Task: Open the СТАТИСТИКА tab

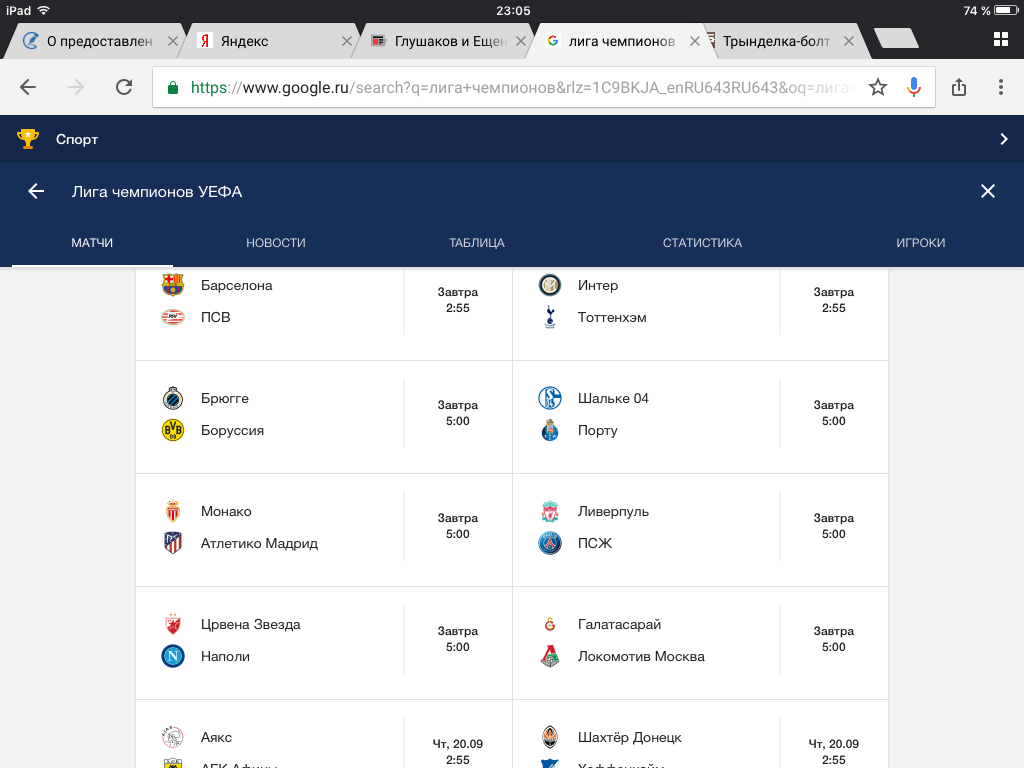Action: (x=702, y=243)
